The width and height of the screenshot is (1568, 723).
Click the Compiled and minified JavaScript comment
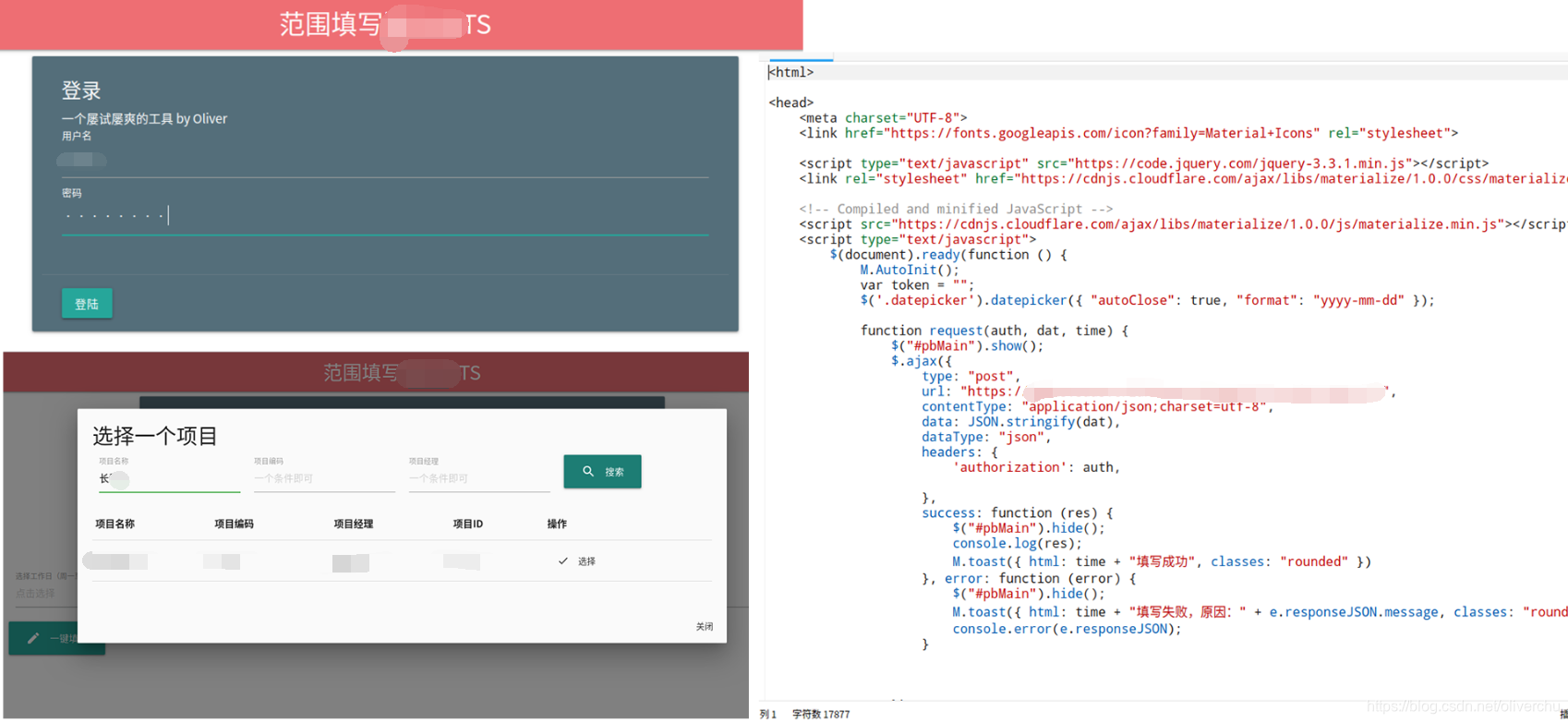(x=956, y=209)
